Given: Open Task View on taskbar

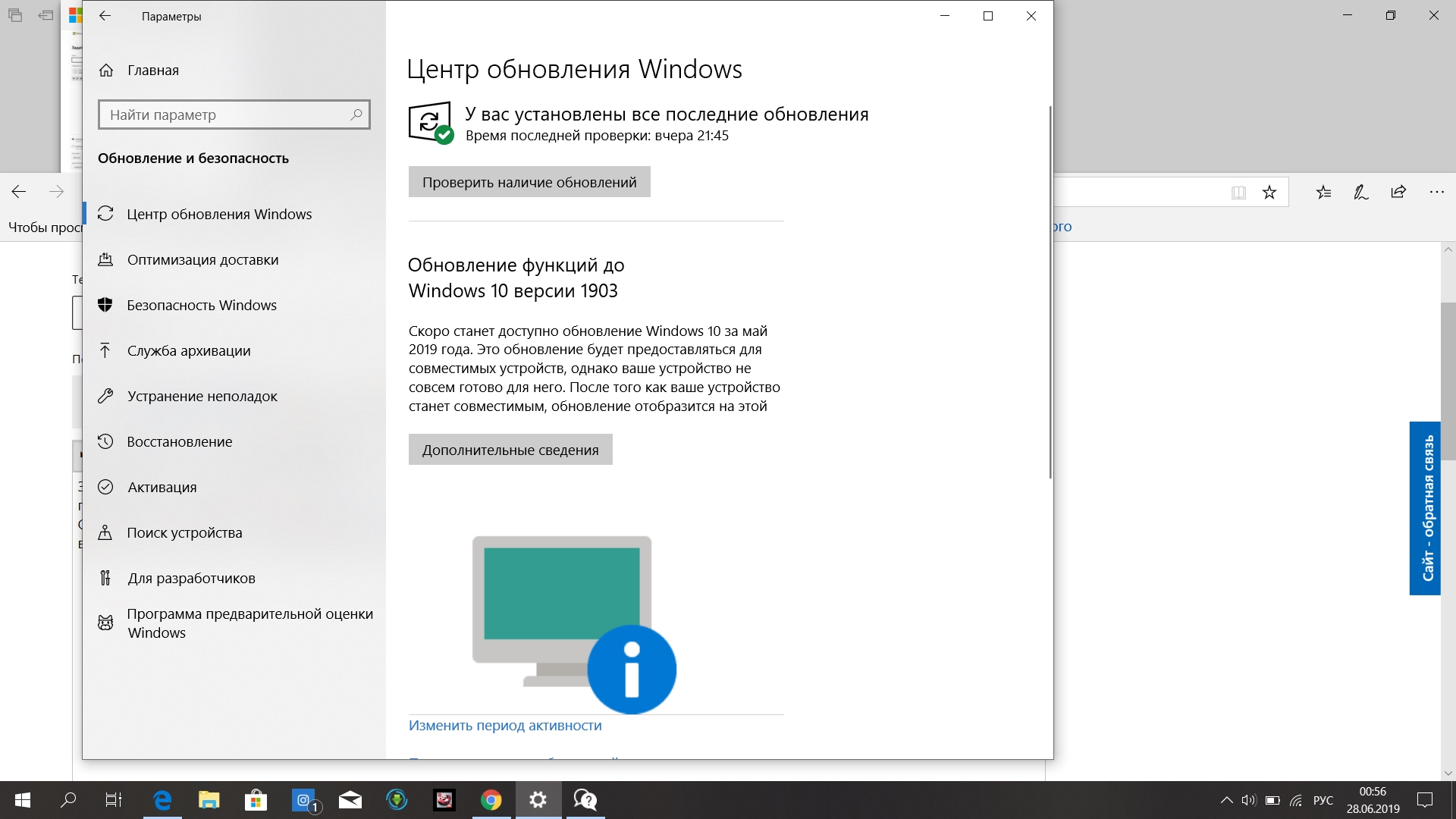Looking at the screenshot, I should pos(114,800).
